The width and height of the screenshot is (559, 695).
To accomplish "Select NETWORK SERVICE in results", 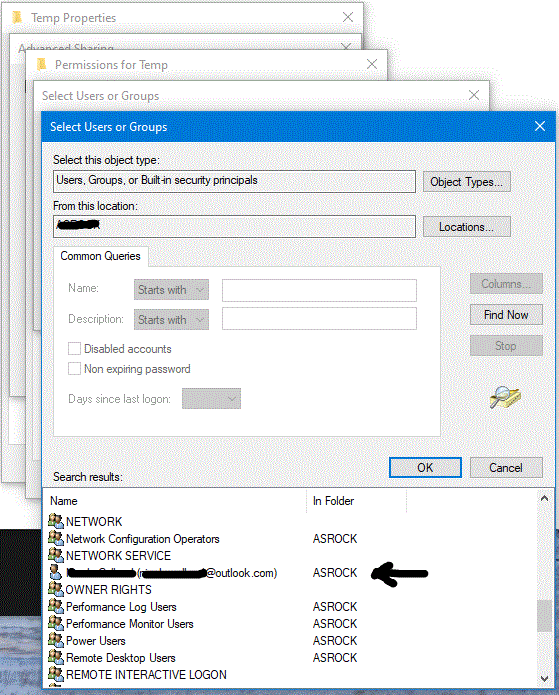I will point(118,555).
